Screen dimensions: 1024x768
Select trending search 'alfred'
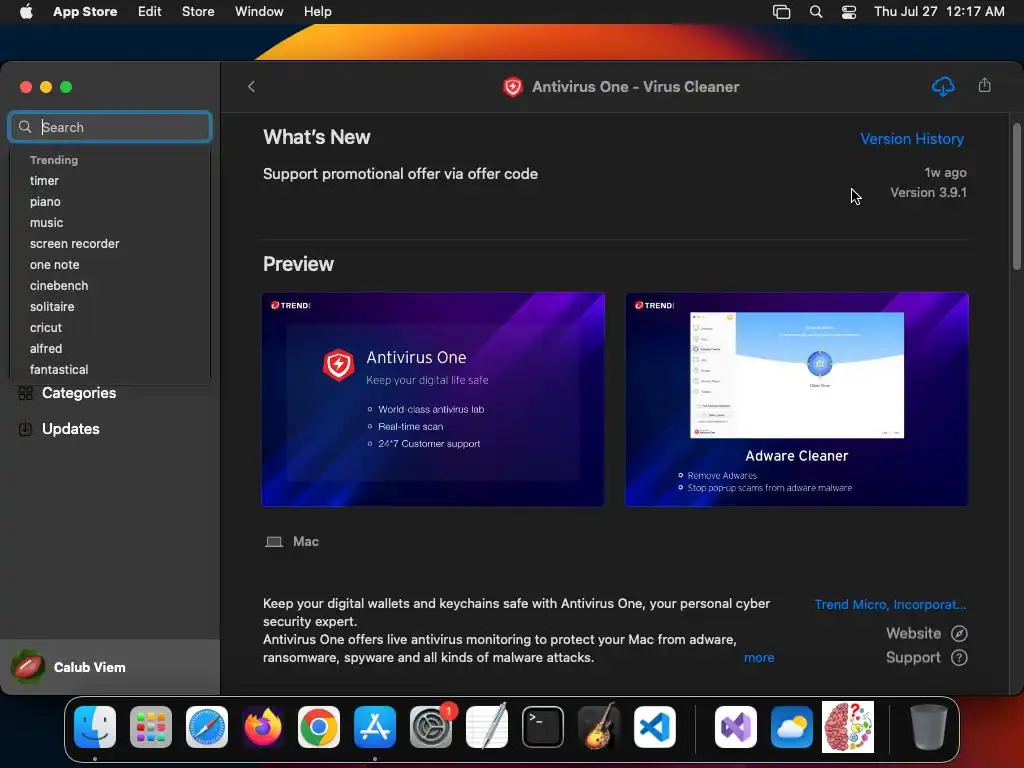click(46, 349)
